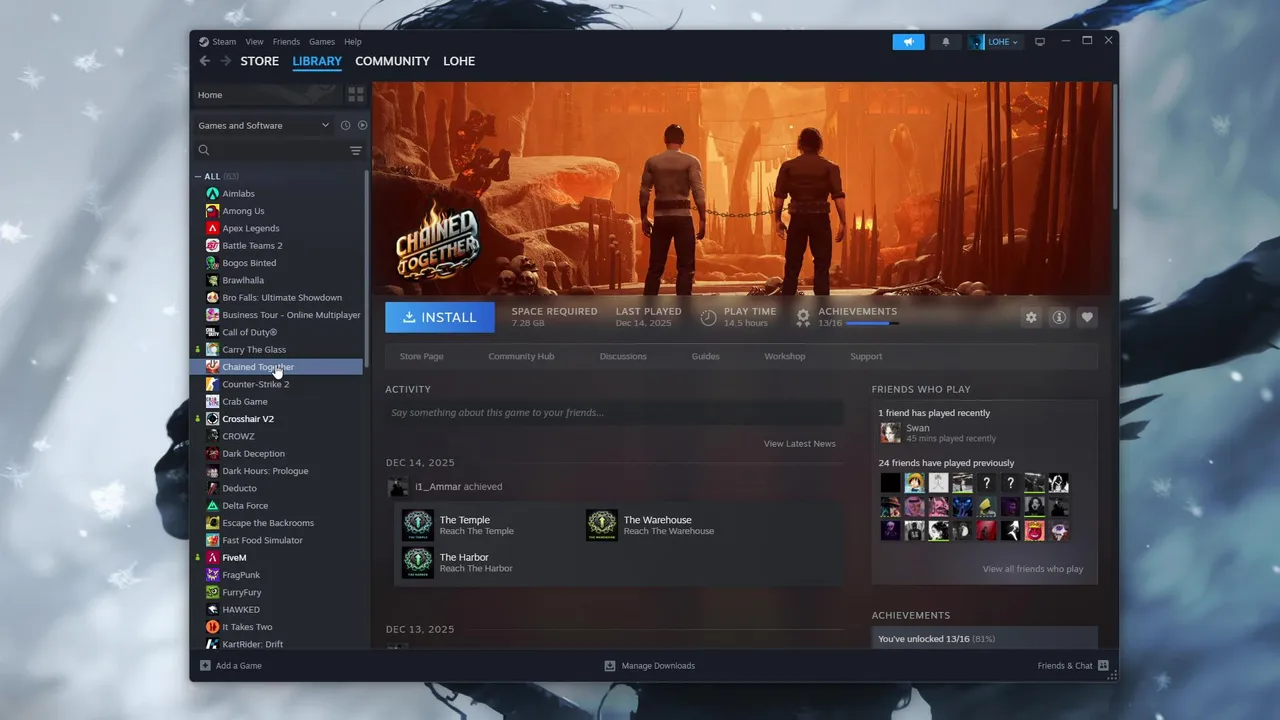The height and width of the screenshot is (720, 1280).
Task: Click The Temple achievement icon
Action: point(418,525)
